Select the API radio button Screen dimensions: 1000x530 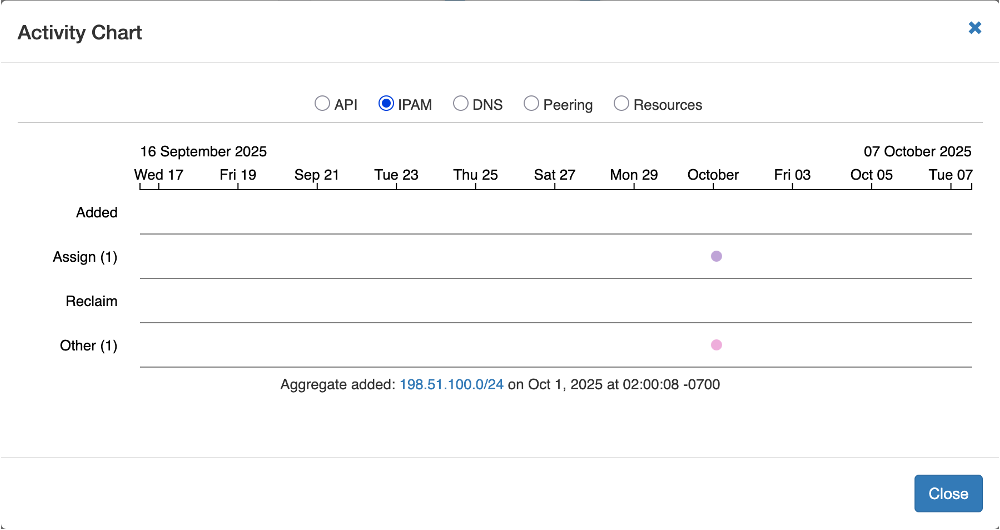[322, 103]
